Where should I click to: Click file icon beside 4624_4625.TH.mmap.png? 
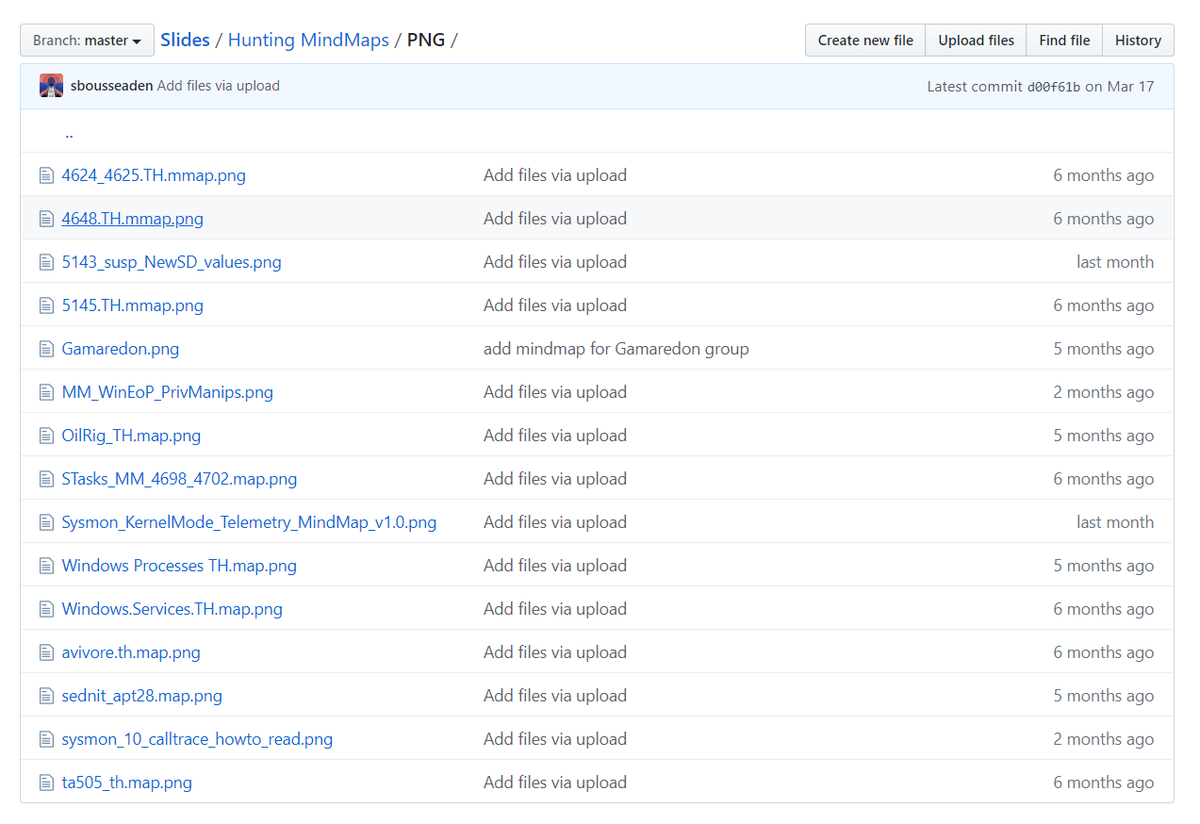click(x=46, y=175)
